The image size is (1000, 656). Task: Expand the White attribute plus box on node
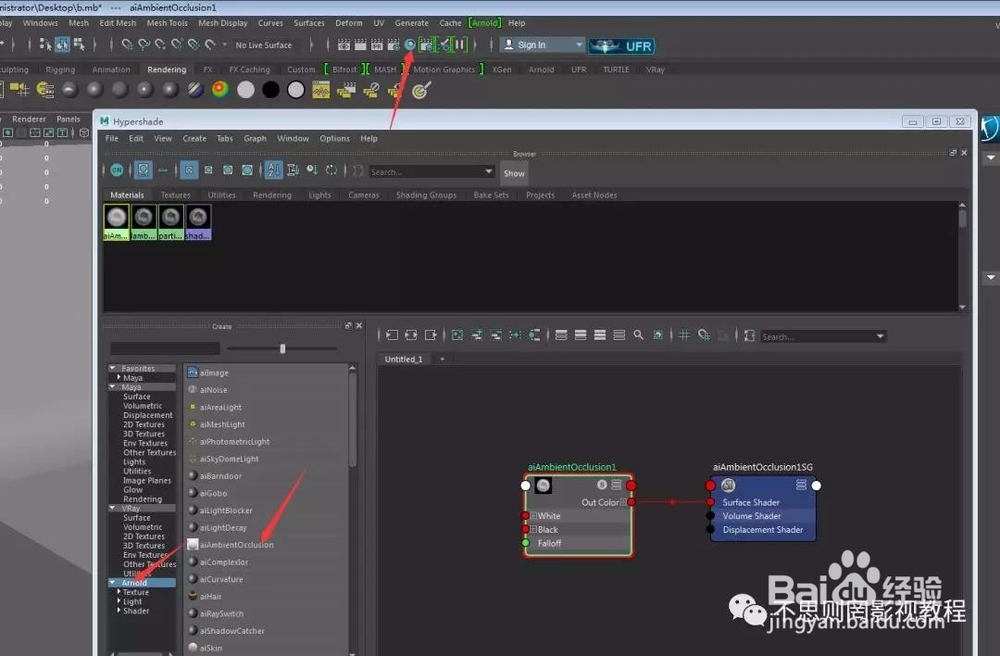point(534,516)
